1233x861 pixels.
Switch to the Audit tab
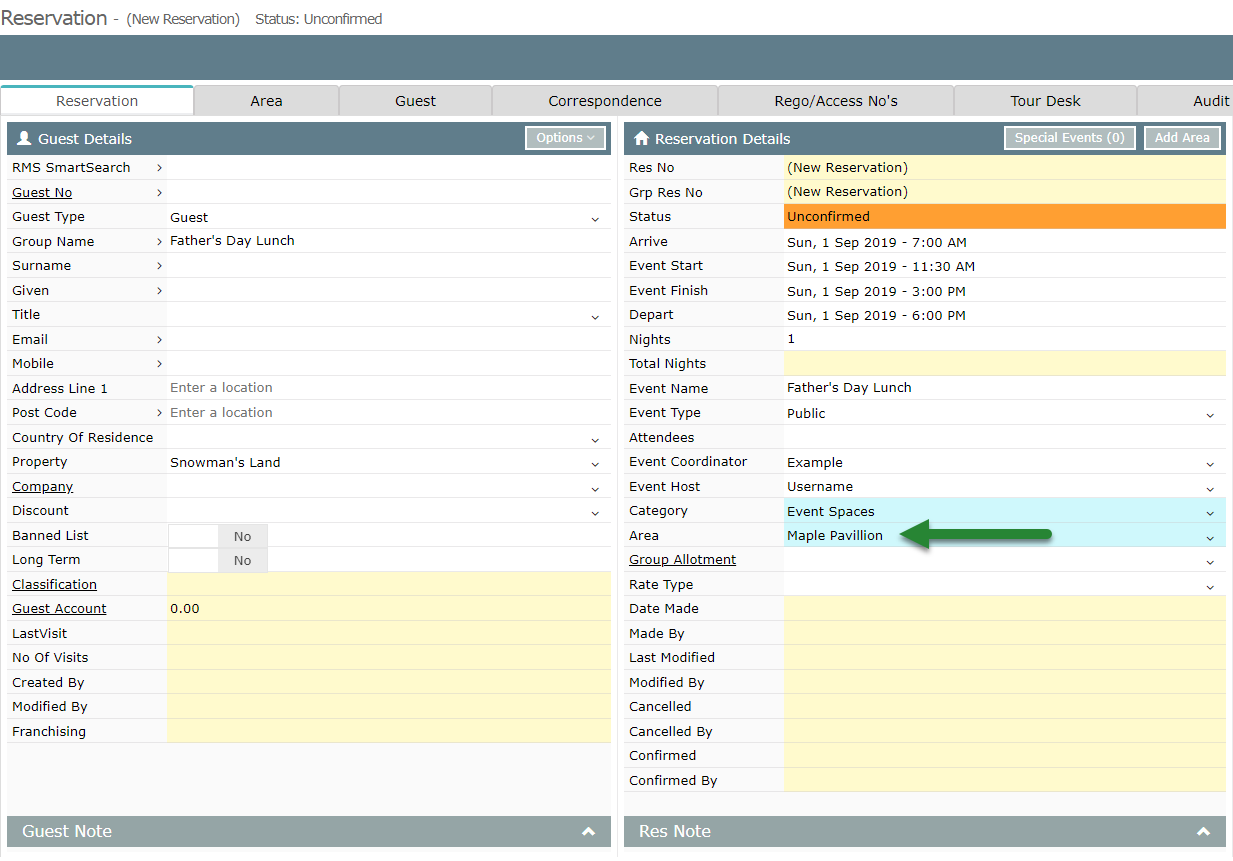click(1185, 100)
